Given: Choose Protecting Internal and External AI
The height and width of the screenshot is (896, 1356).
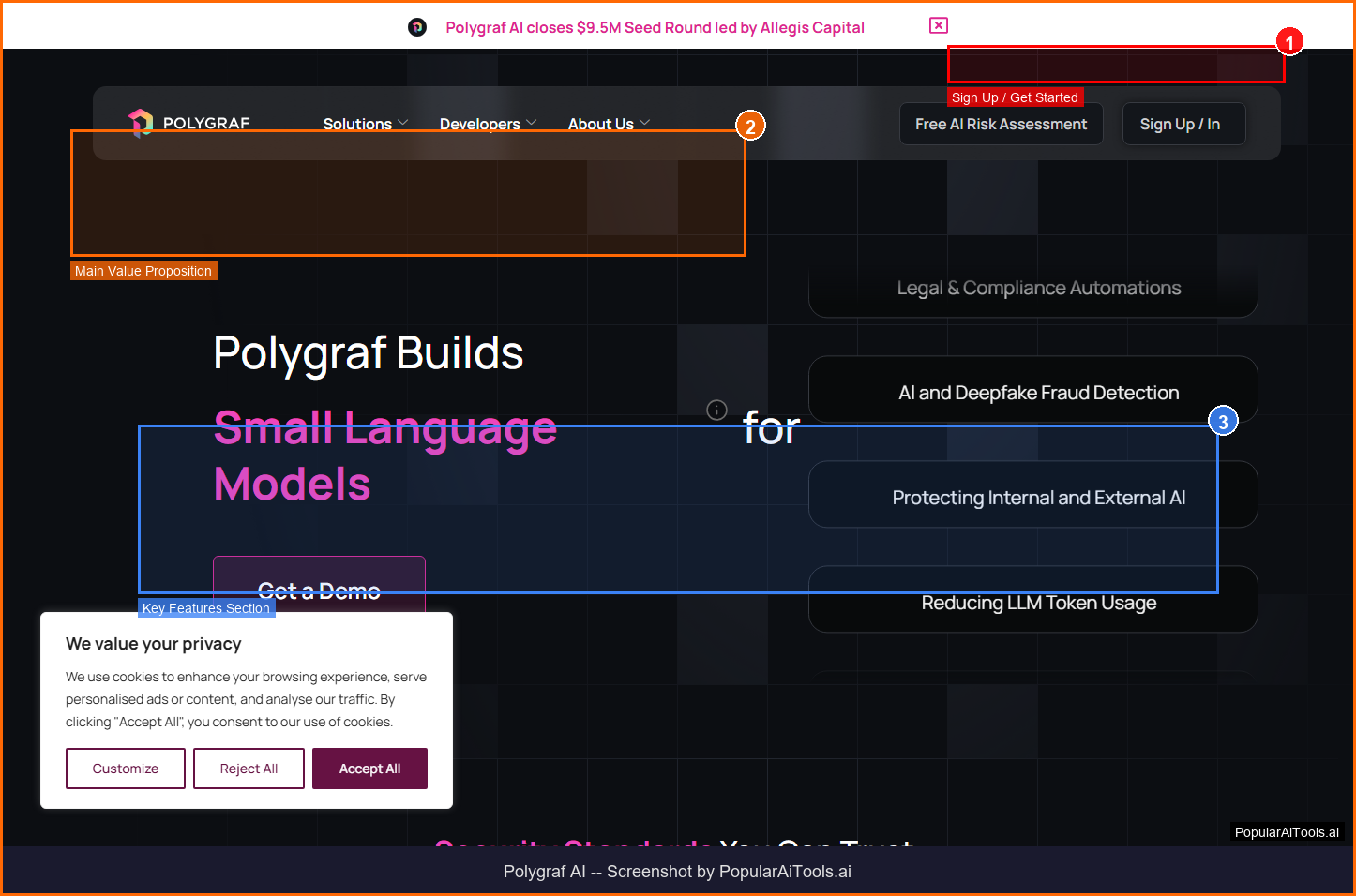Looking at the screenshot, I should [x=1038, y=498].
